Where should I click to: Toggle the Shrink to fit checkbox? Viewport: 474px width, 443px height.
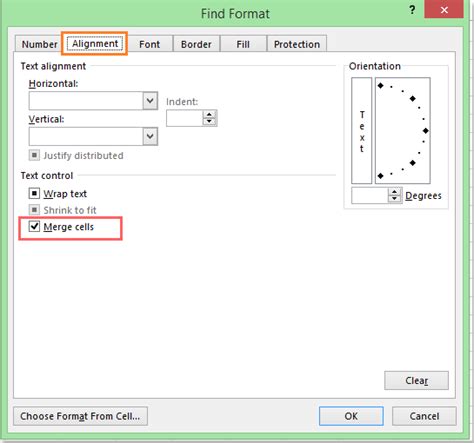coord(34,210)
